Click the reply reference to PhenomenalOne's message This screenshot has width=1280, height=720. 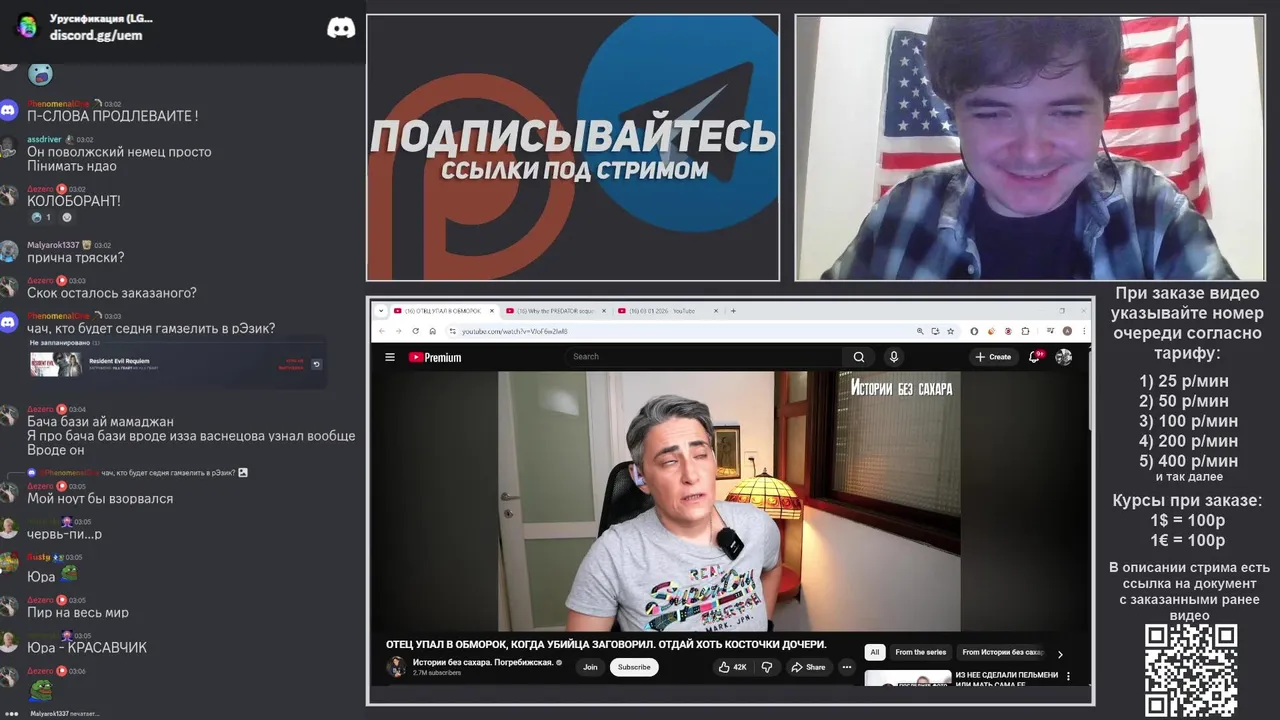click(137, 472)
